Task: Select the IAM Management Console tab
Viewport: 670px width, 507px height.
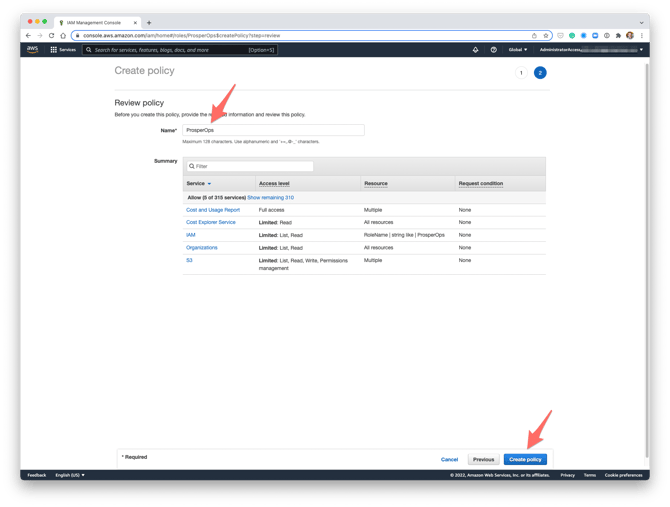Action: tap(97, 22)
